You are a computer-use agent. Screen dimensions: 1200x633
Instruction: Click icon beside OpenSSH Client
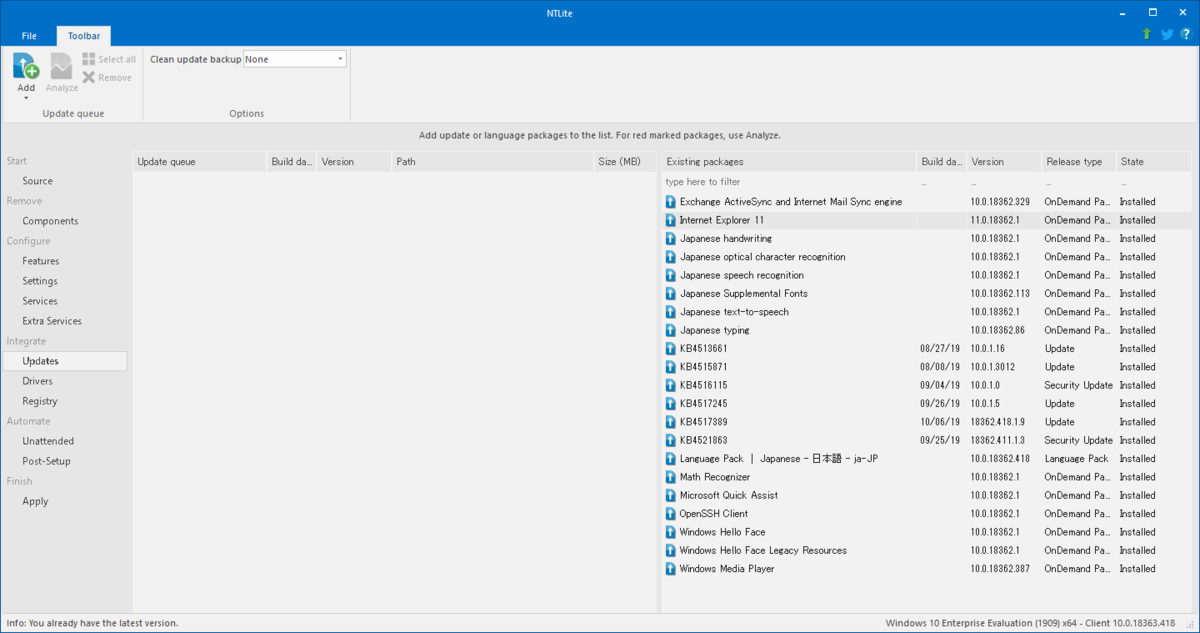pos(671,513)
